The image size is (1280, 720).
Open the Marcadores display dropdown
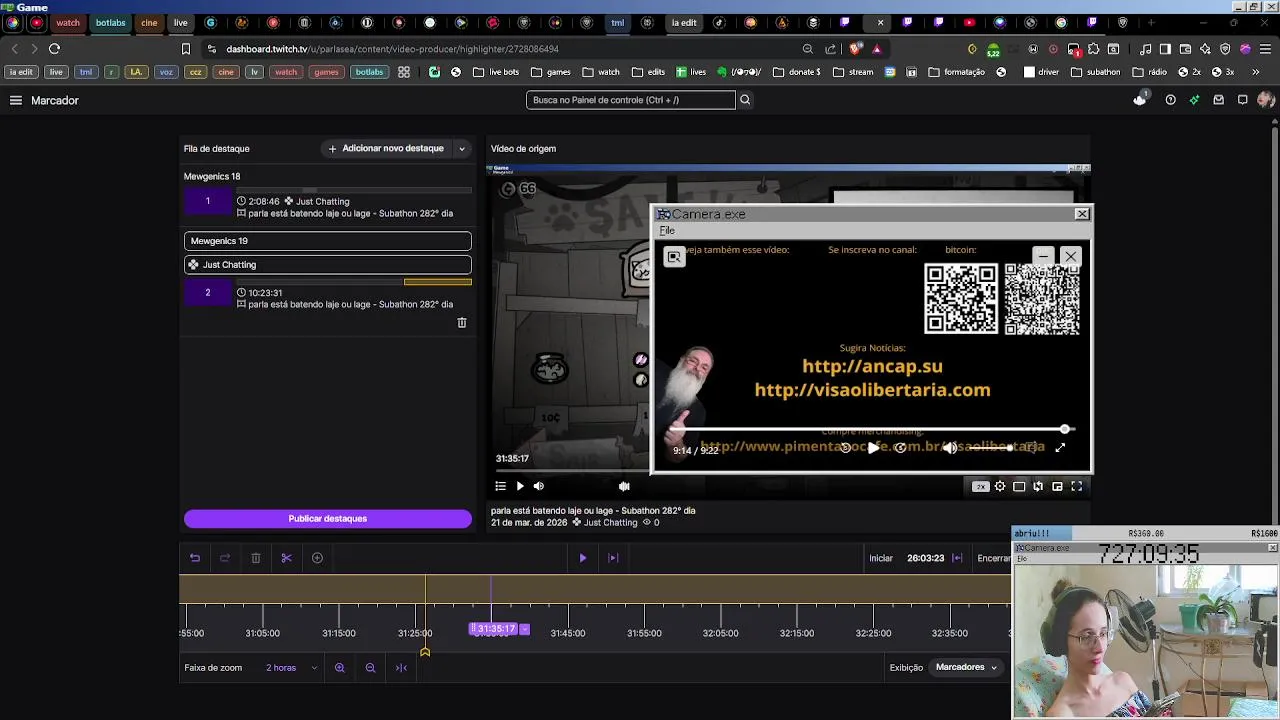pyautogui.click(x=967, y=668)
